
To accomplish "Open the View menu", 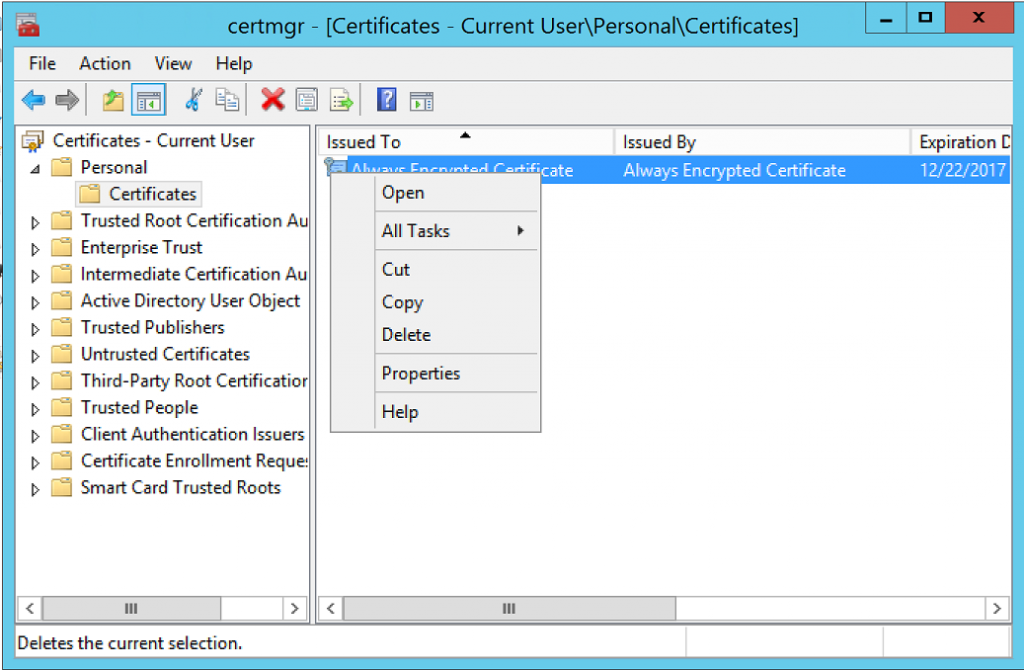I will coord(173,63).
